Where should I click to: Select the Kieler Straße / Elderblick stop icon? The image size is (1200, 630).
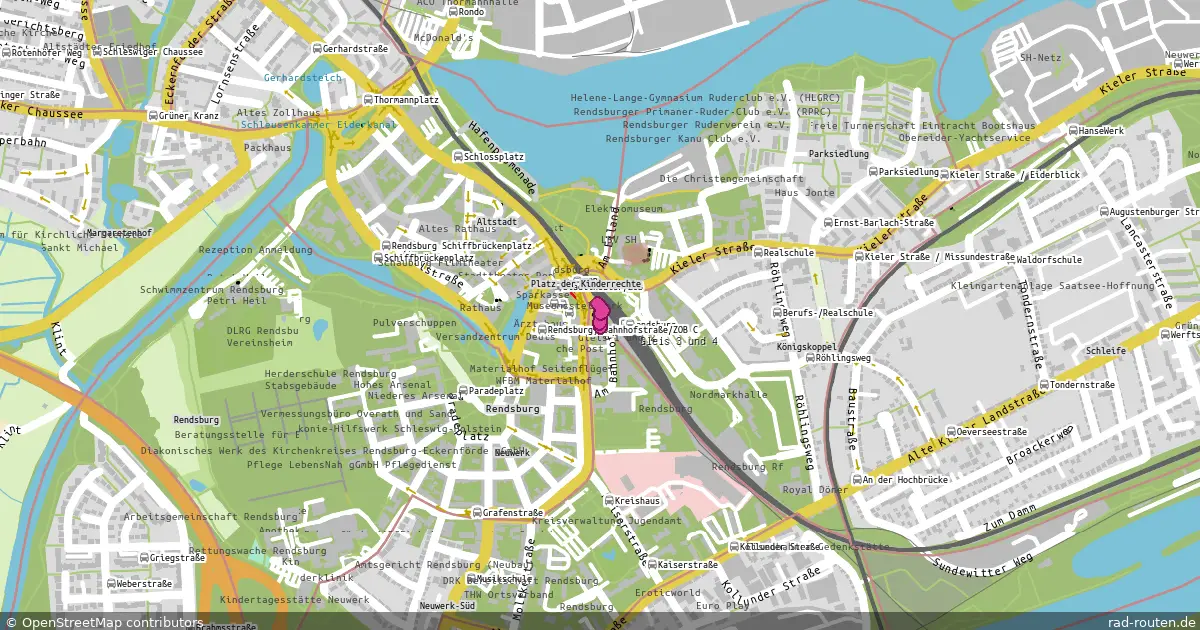tap(946, 175)
